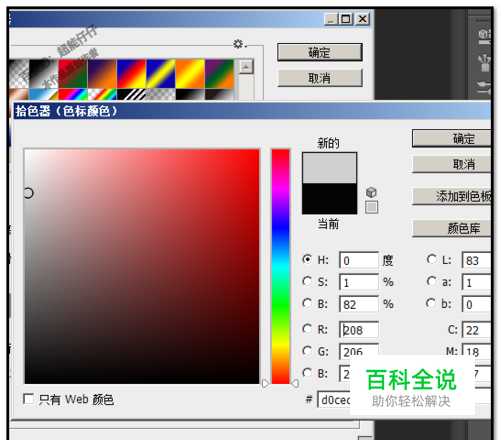Click the web-safe color square below the cube
Viewport: 500px width, 440px height.
pos(371,207)
